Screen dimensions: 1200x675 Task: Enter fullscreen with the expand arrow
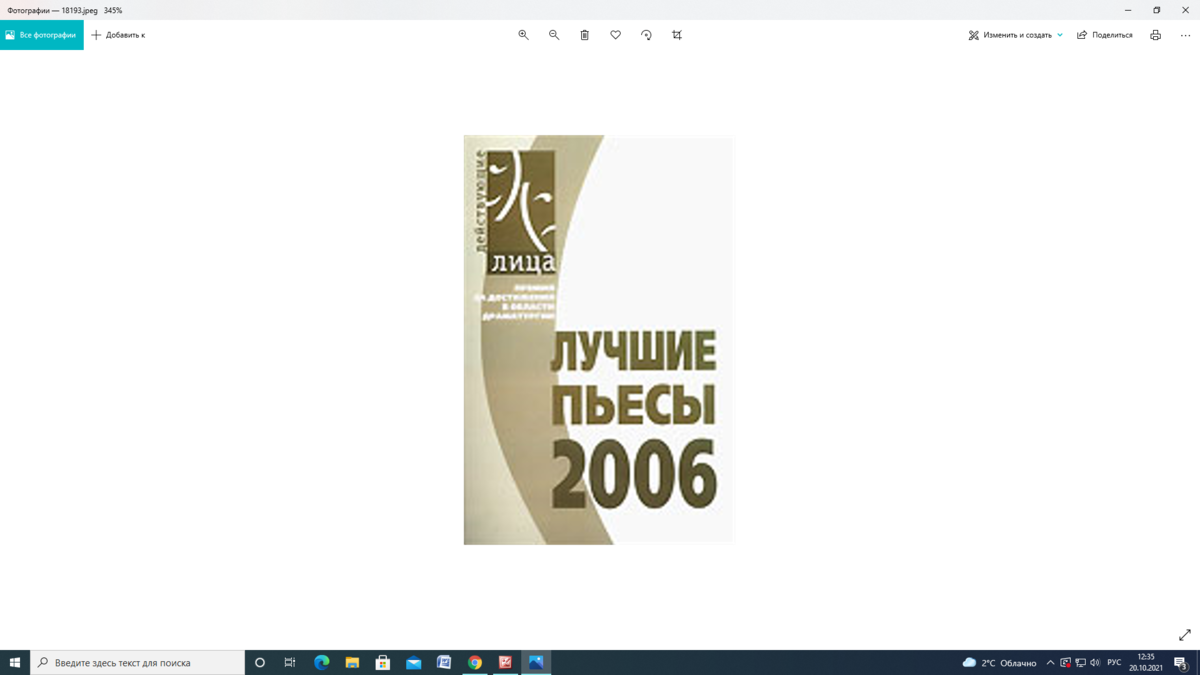(1184, 634)
